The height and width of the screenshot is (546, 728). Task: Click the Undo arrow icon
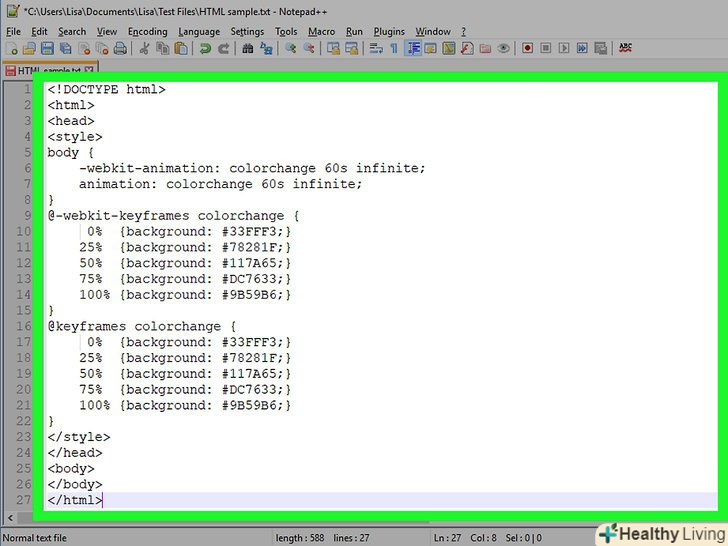click(205, 48)
